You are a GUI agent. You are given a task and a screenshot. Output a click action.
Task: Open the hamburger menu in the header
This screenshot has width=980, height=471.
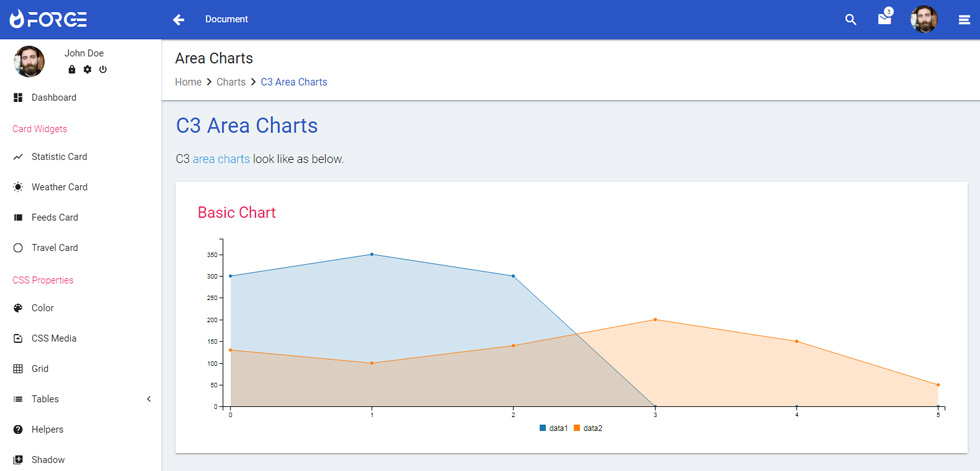(x=964, y=20)
